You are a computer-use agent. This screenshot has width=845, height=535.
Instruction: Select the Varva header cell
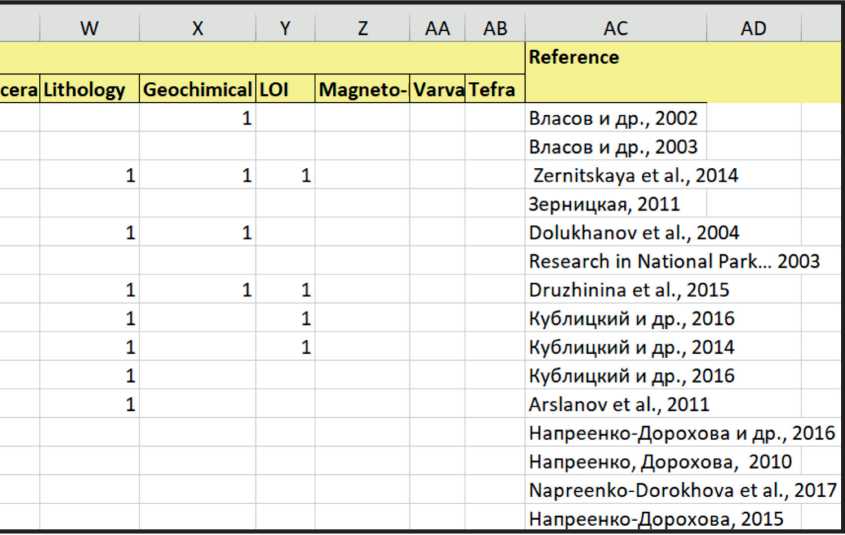[x=437, y=90]
